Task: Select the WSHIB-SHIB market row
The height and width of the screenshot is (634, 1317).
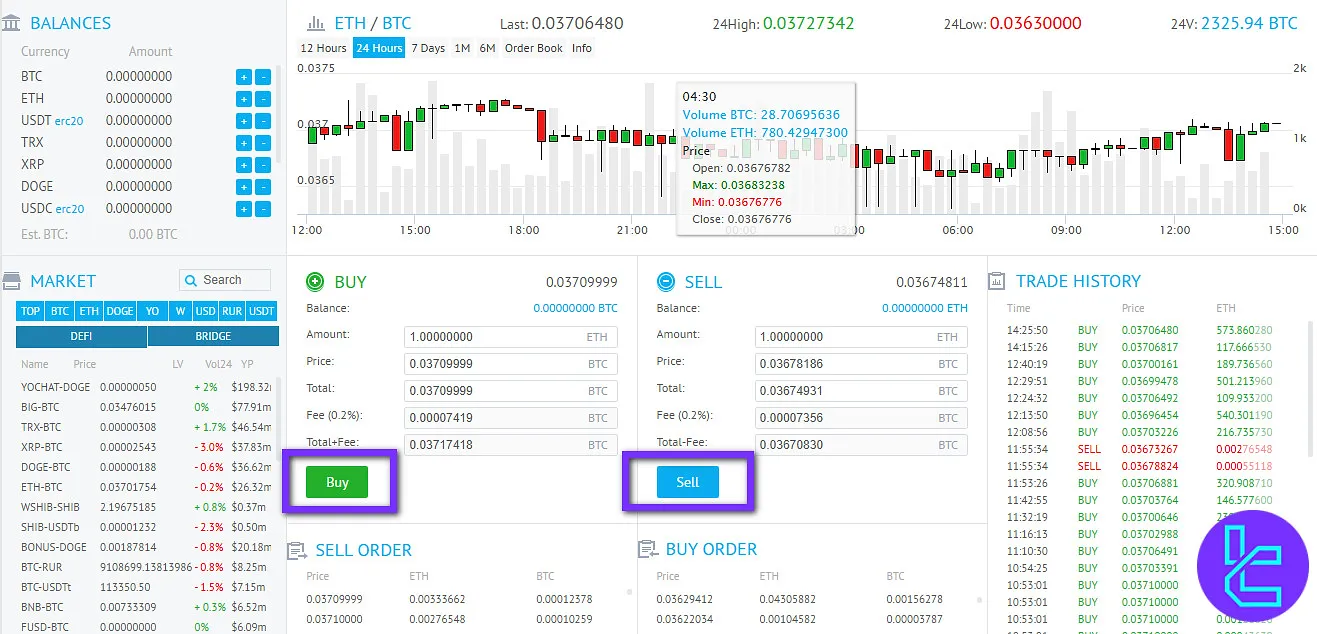Action: click(x=147, y=507)
